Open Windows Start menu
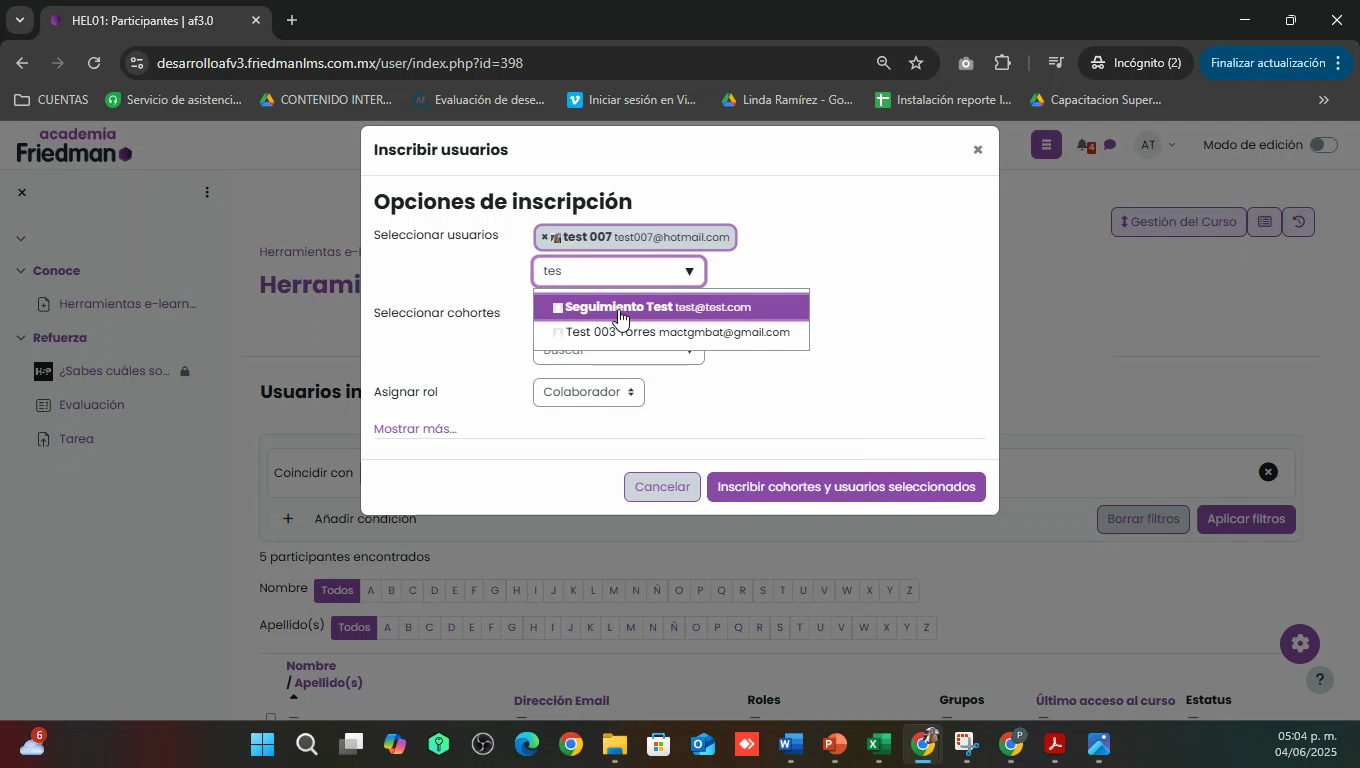The image size is (1360, 768). pos(263,745)
